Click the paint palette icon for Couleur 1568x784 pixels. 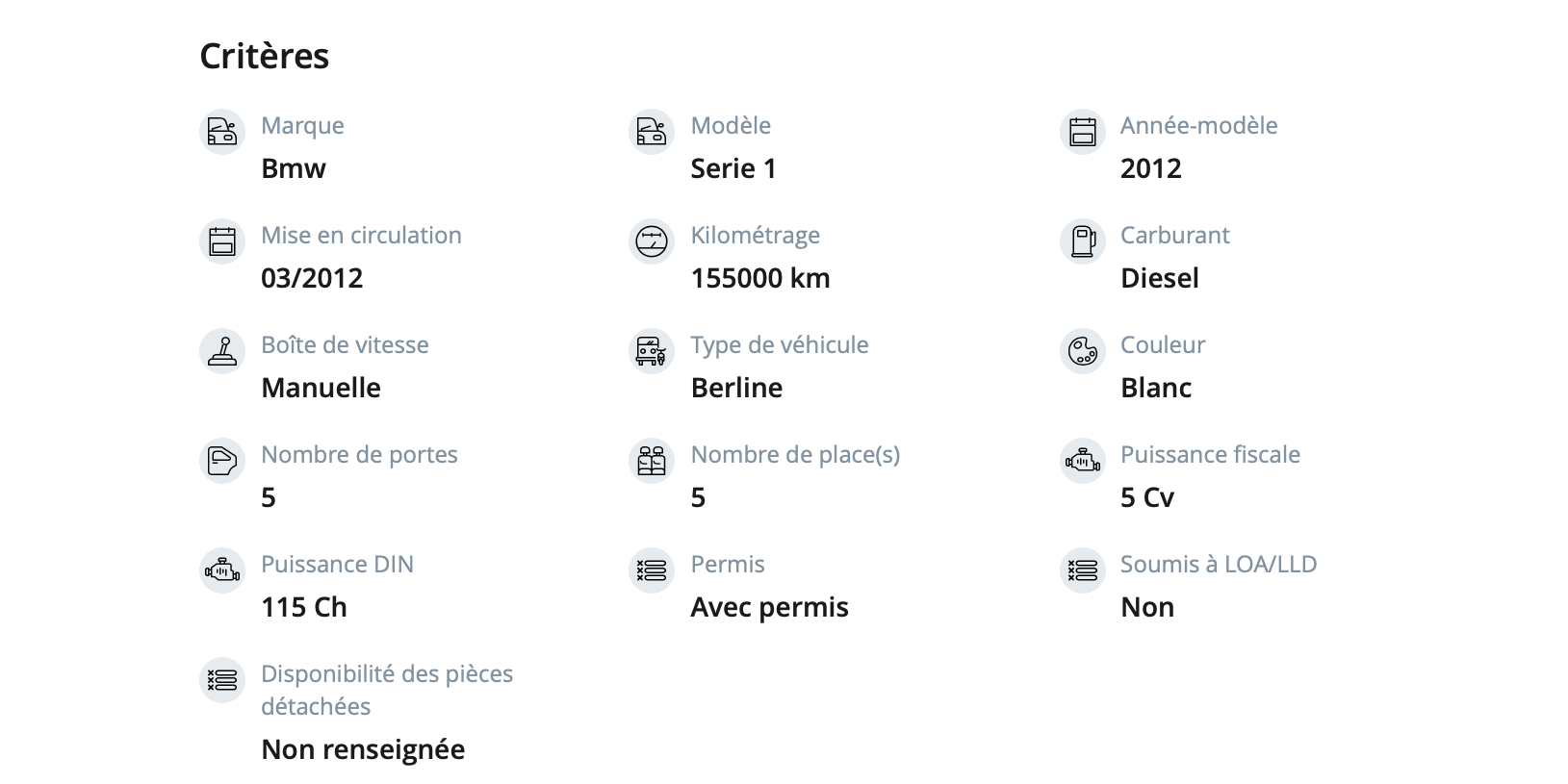pos(1083,350)
